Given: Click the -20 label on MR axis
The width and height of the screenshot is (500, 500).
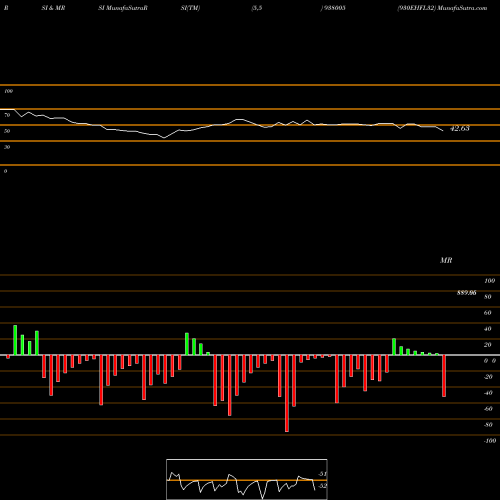Looking at the screenshot, I should click(488, 377).
